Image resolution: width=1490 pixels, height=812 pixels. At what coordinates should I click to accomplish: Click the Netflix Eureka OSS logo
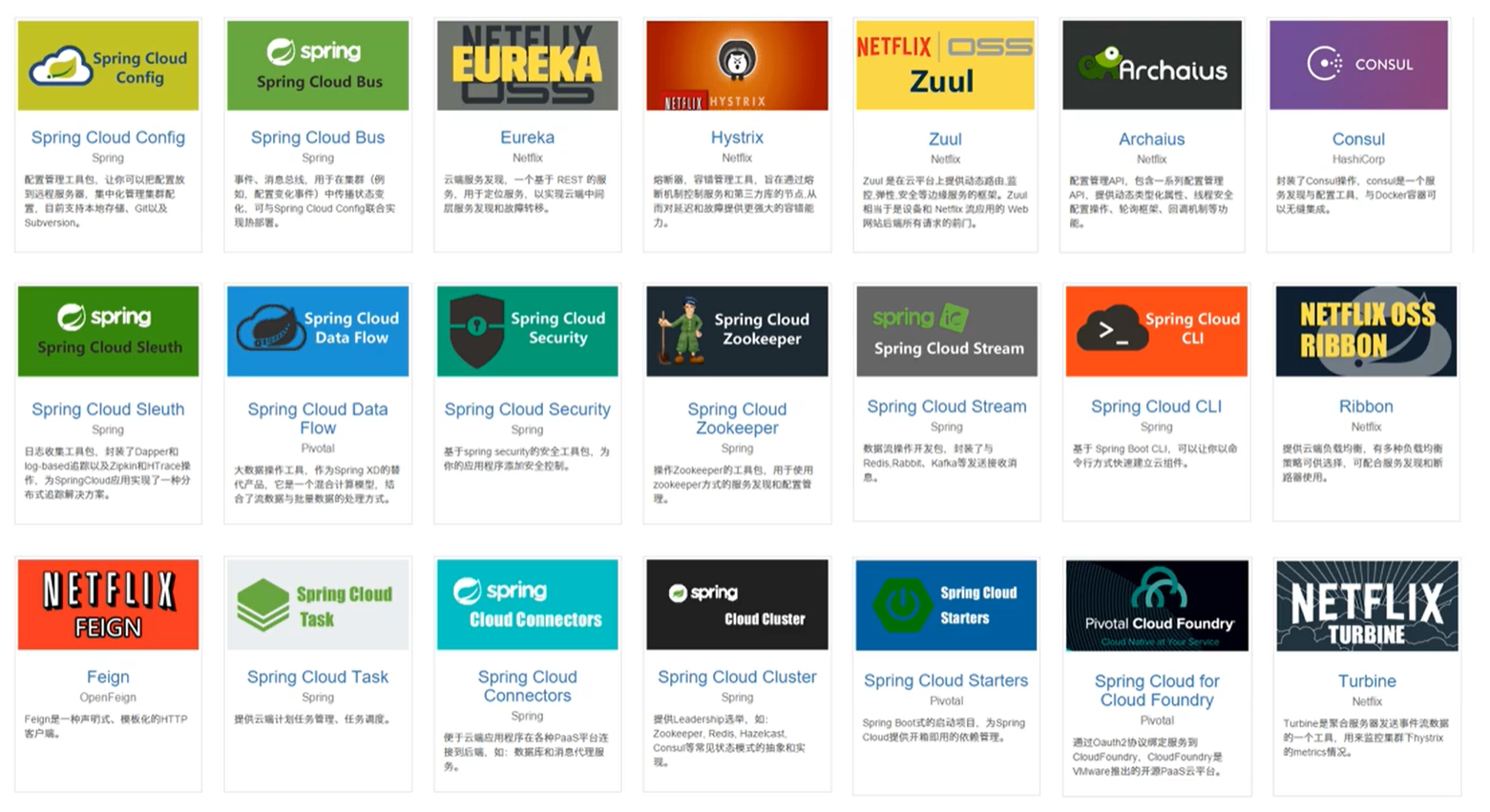click(x=527, y=66)
